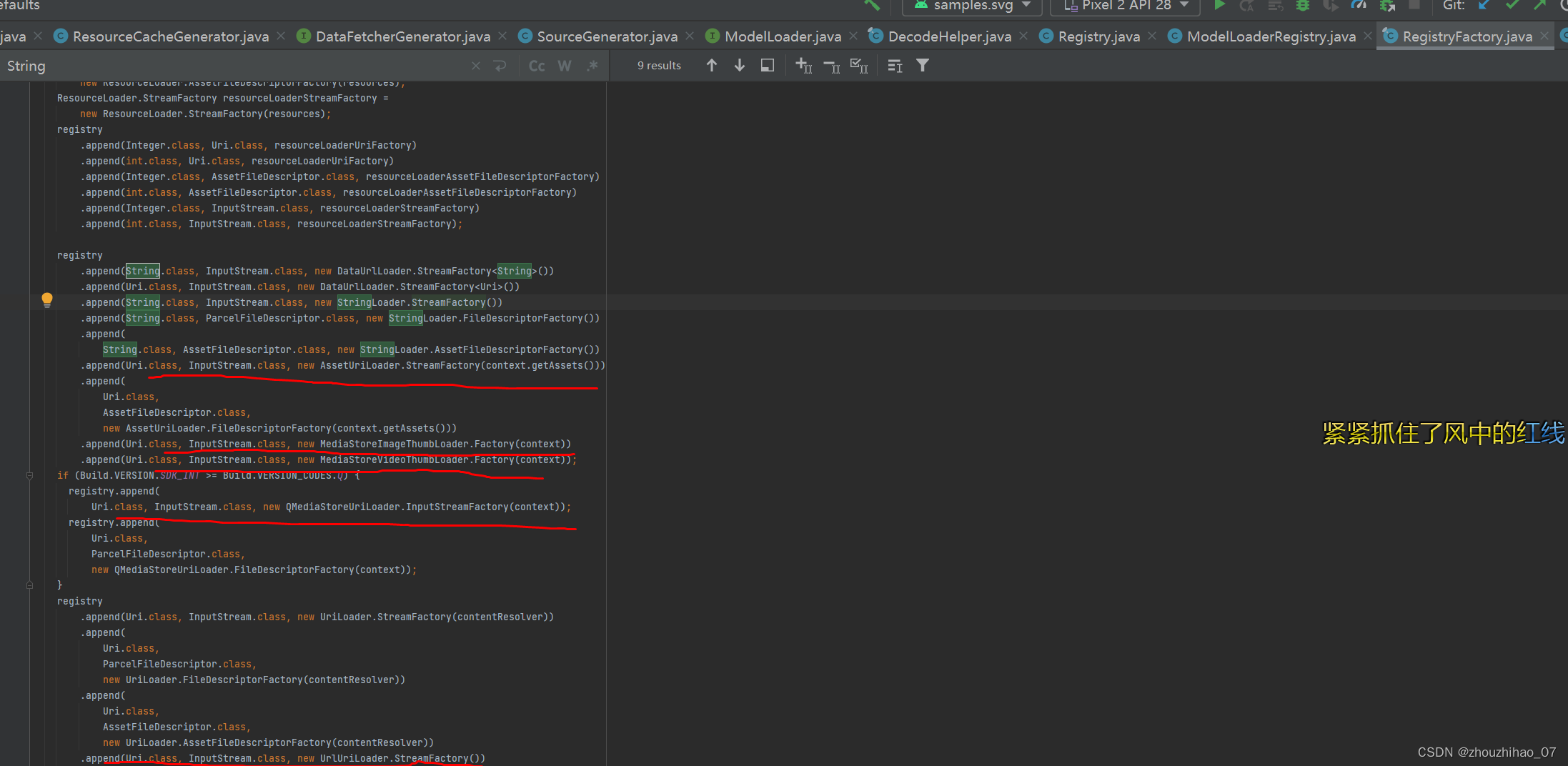Screen dimensions: 1568x766
Task: Click fold marker at closing brace
Action: [x=29, y=585]
